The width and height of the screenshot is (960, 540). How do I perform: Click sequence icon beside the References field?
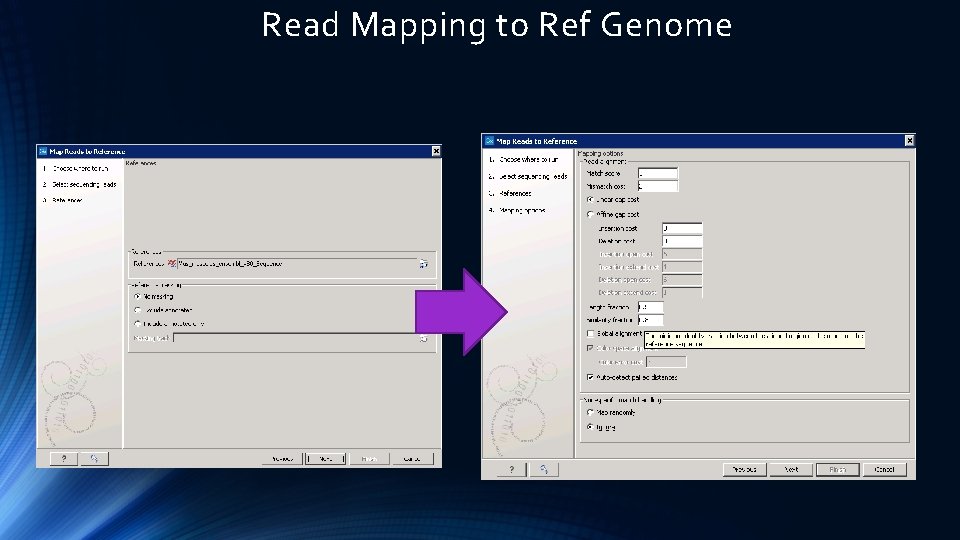(x=172, y=263)
